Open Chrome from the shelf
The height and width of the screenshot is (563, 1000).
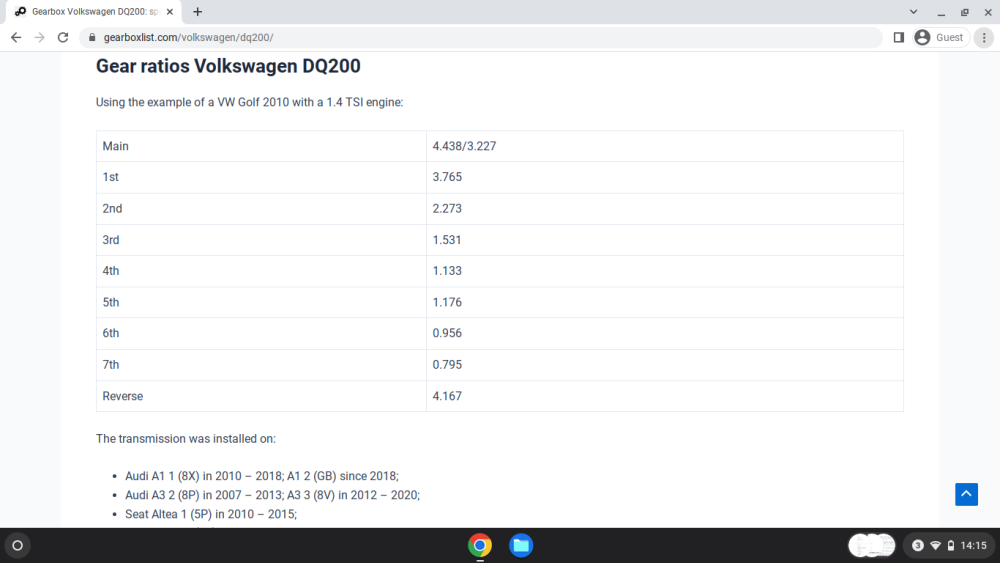click(480, 546)
